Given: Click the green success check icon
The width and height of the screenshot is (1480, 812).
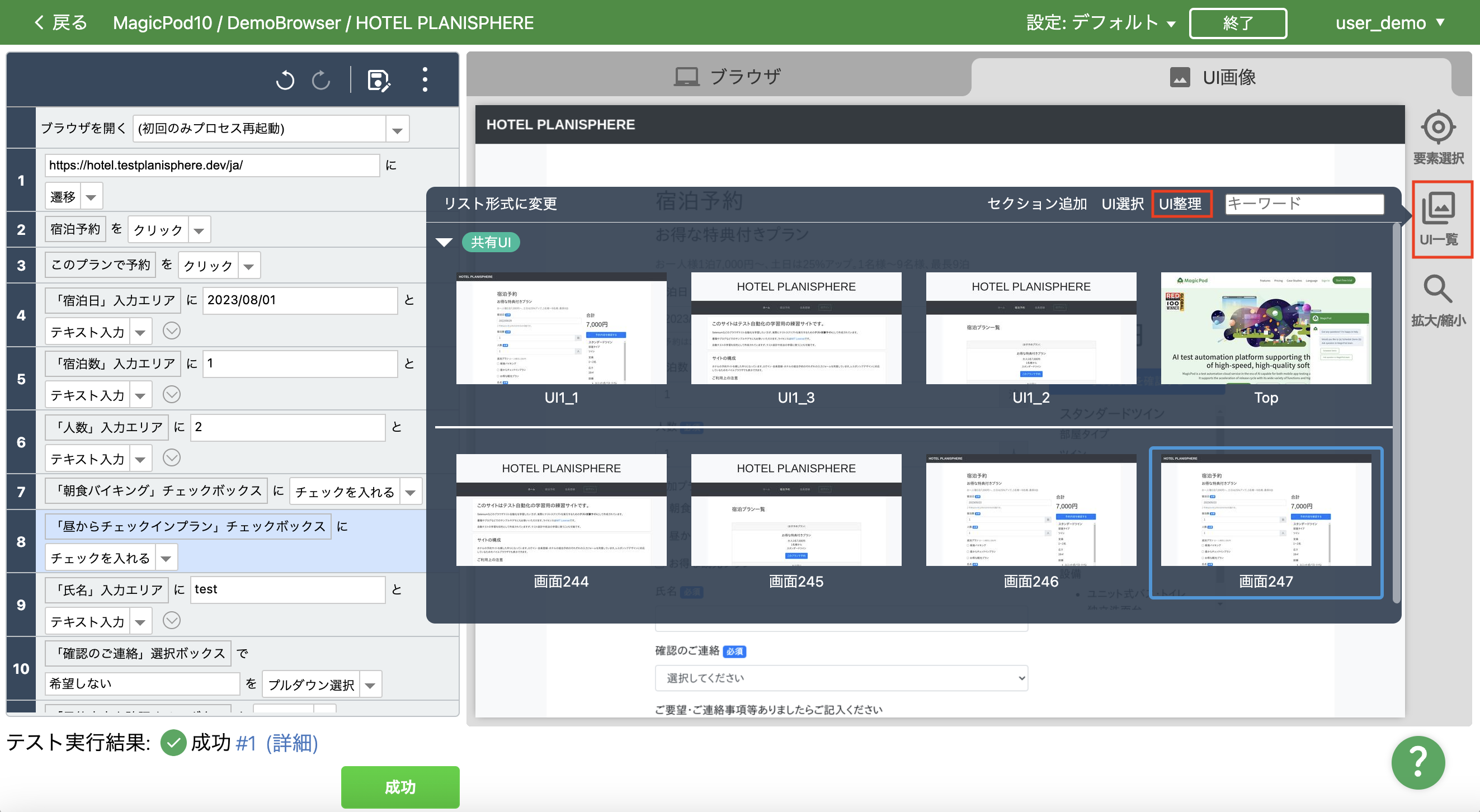Looking at the screenshot, I should point(172,743).
